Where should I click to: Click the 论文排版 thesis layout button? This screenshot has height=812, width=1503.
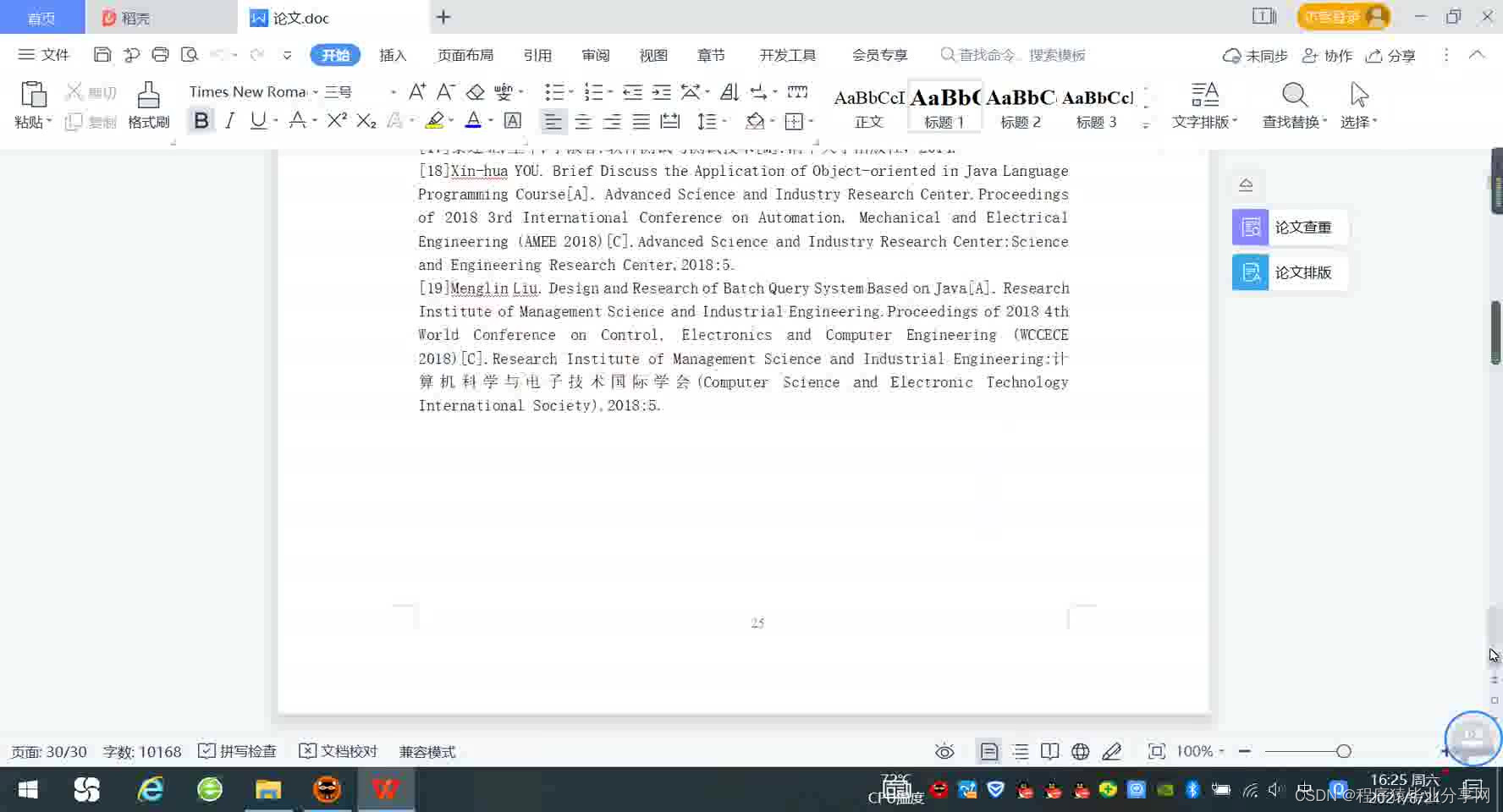point(1289,272)
